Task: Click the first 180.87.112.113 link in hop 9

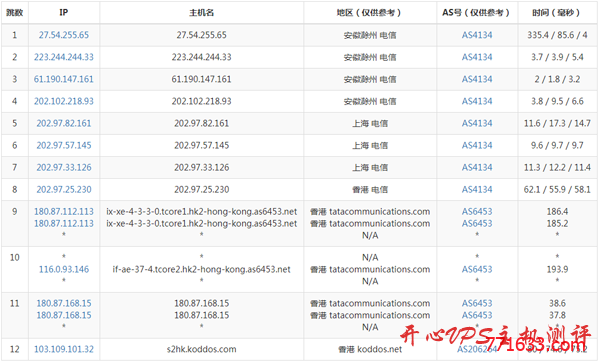Action: click(x=64, y=212)
